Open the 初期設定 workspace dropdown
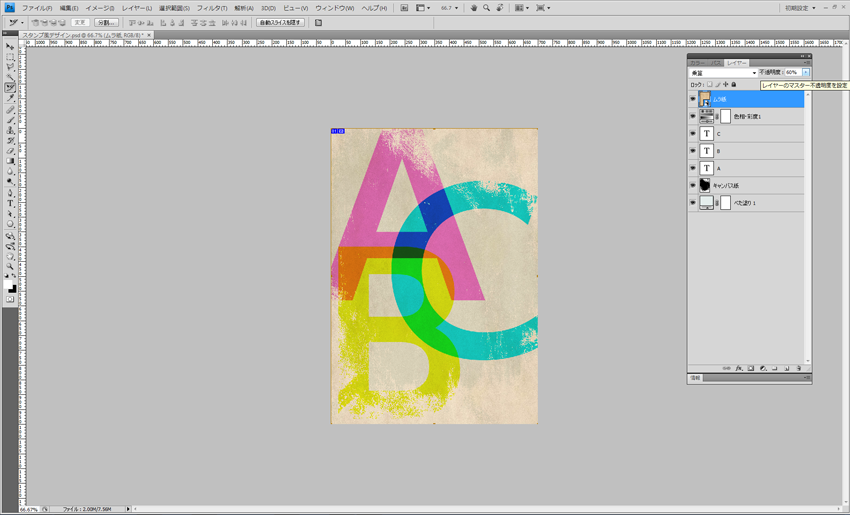The height and width of the screenshot is (515, 850). click(800, 8)
